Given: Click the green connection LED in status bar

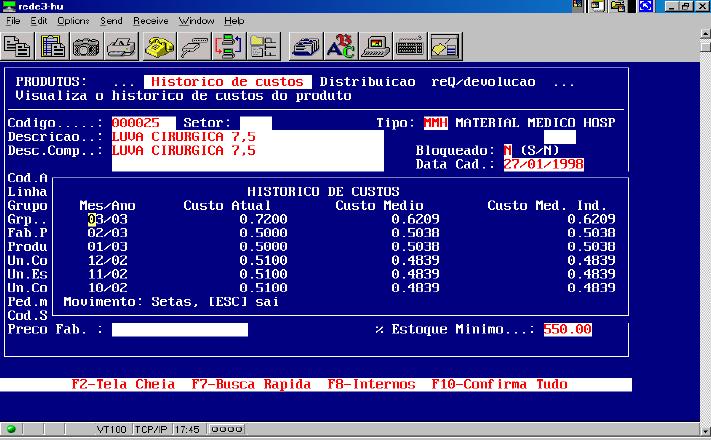Looking at the screenshot, I should 11,429.
